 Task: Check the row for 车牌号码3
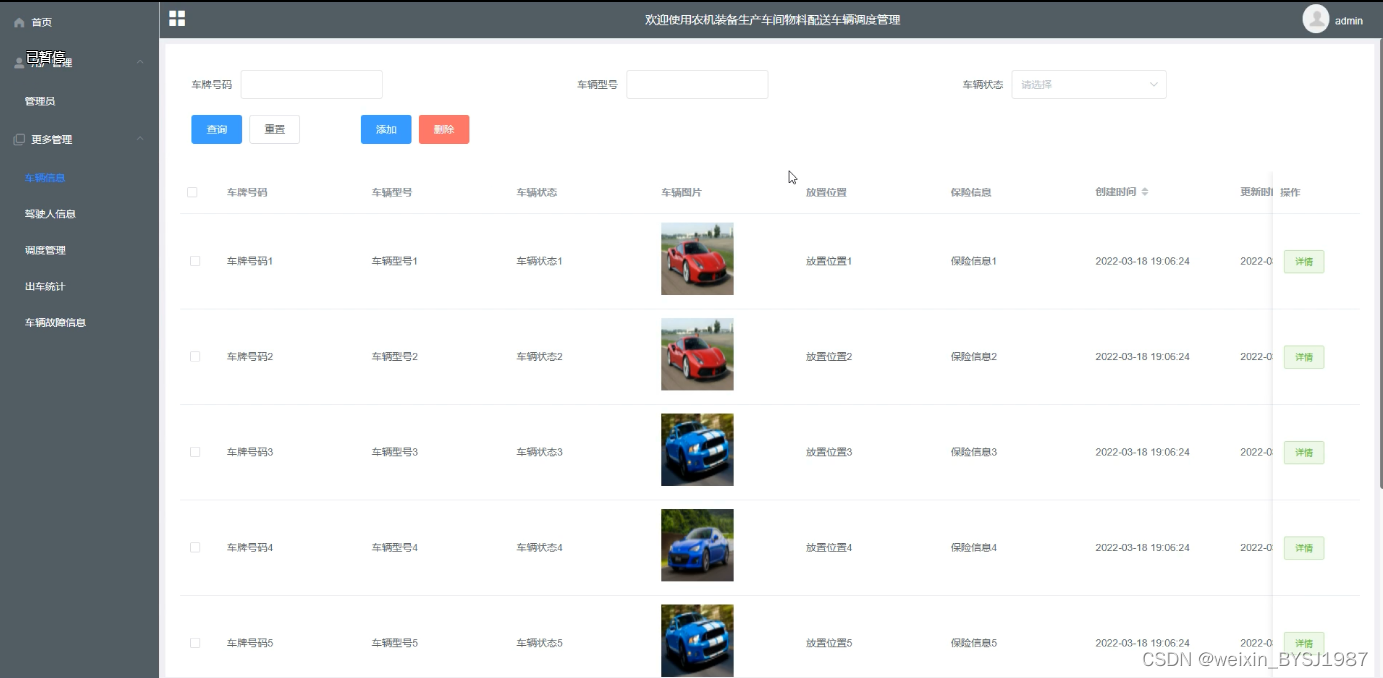click(x=195, y=452)
